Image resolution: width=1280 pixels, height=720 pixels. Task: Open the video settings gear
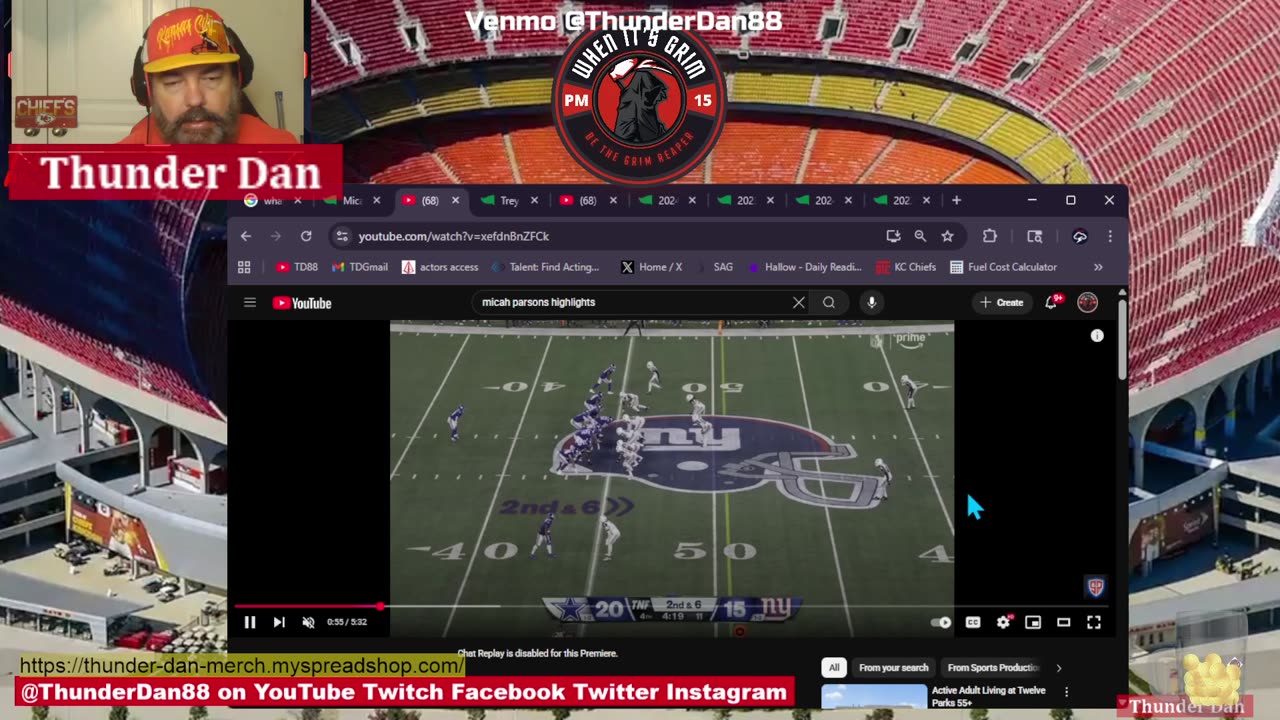[1003, 622]
